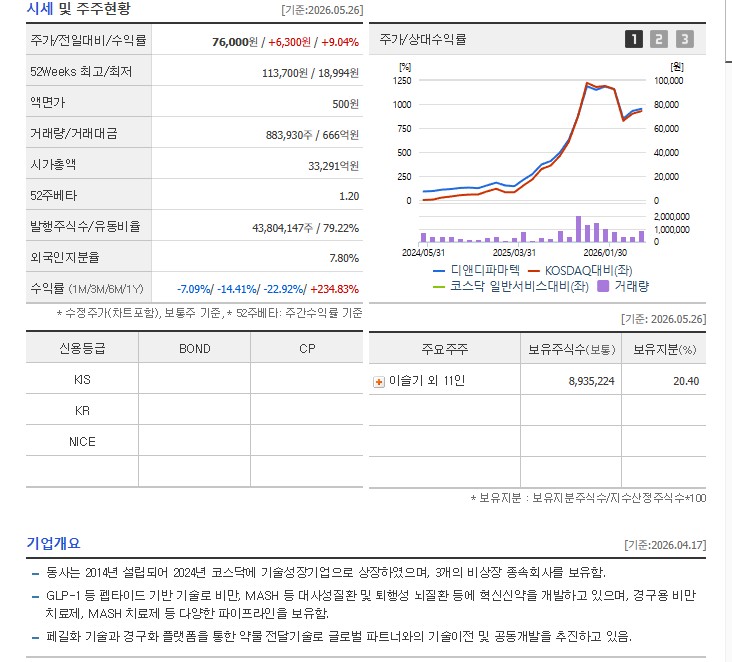
Task: Click 883,930주 / 666억원 trading volume value
Action: click(312, 135)
